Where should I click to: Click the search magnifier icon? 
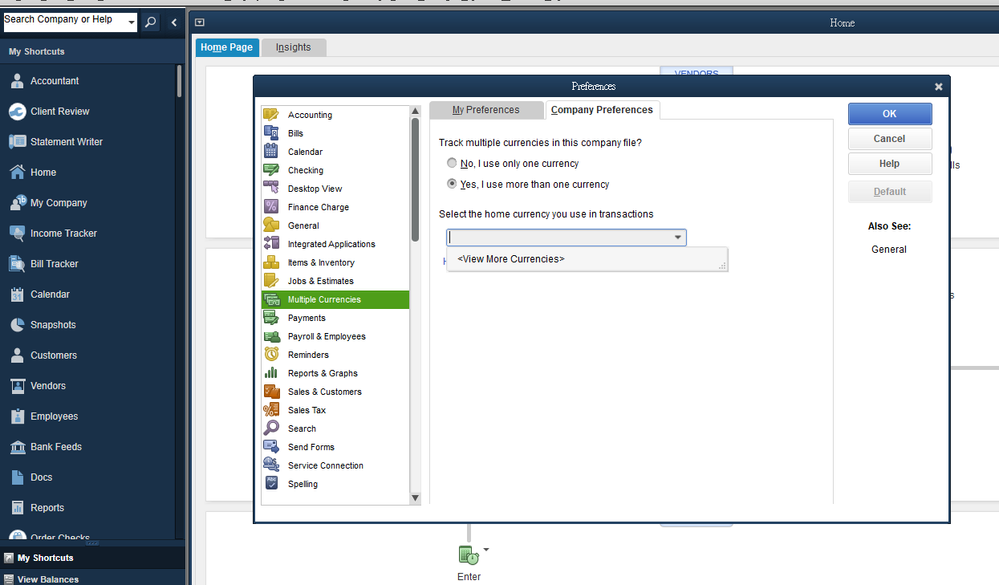[x=151, y=22]
